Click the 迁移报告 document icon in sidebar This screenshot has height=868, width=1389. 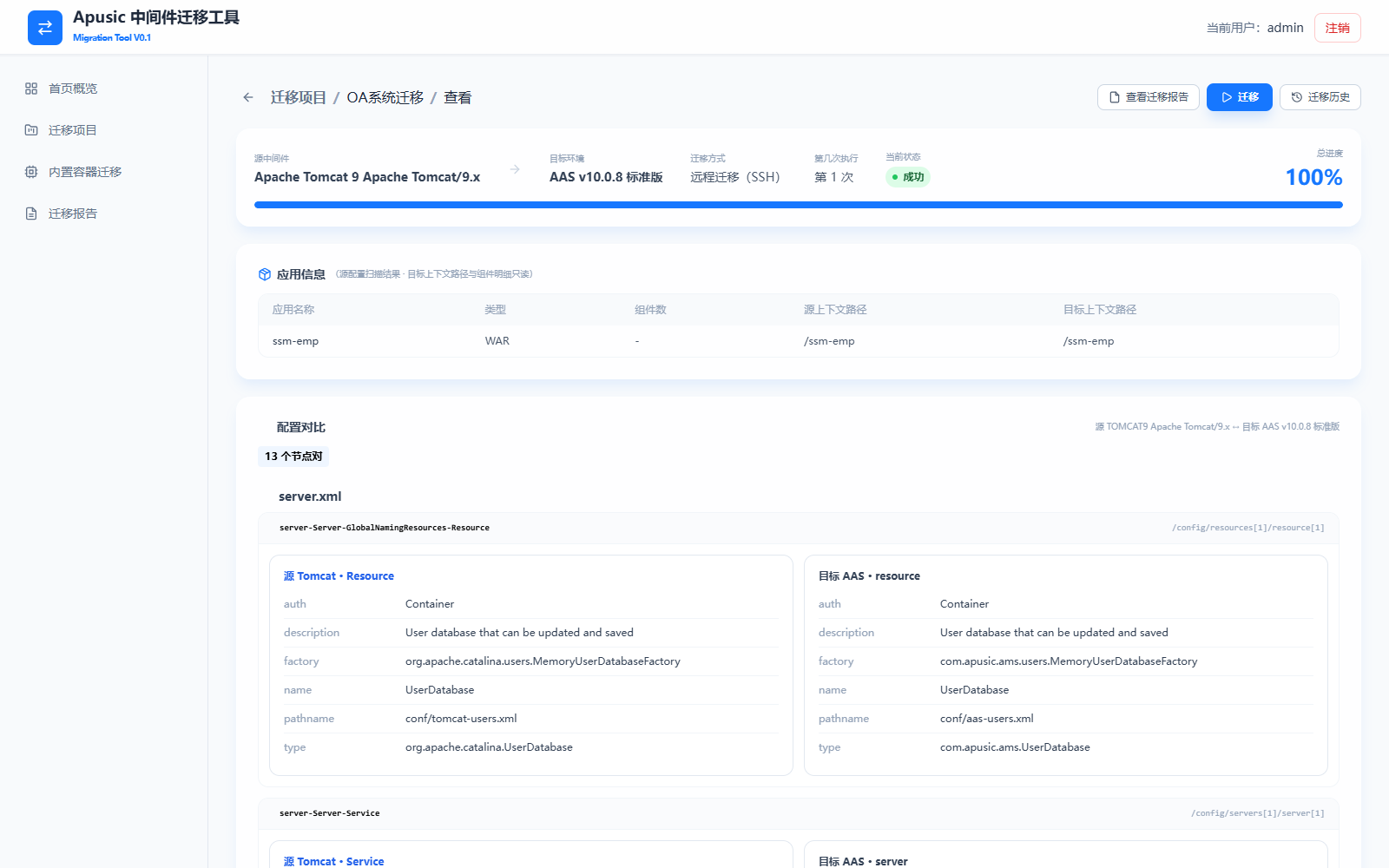[31, 214]
